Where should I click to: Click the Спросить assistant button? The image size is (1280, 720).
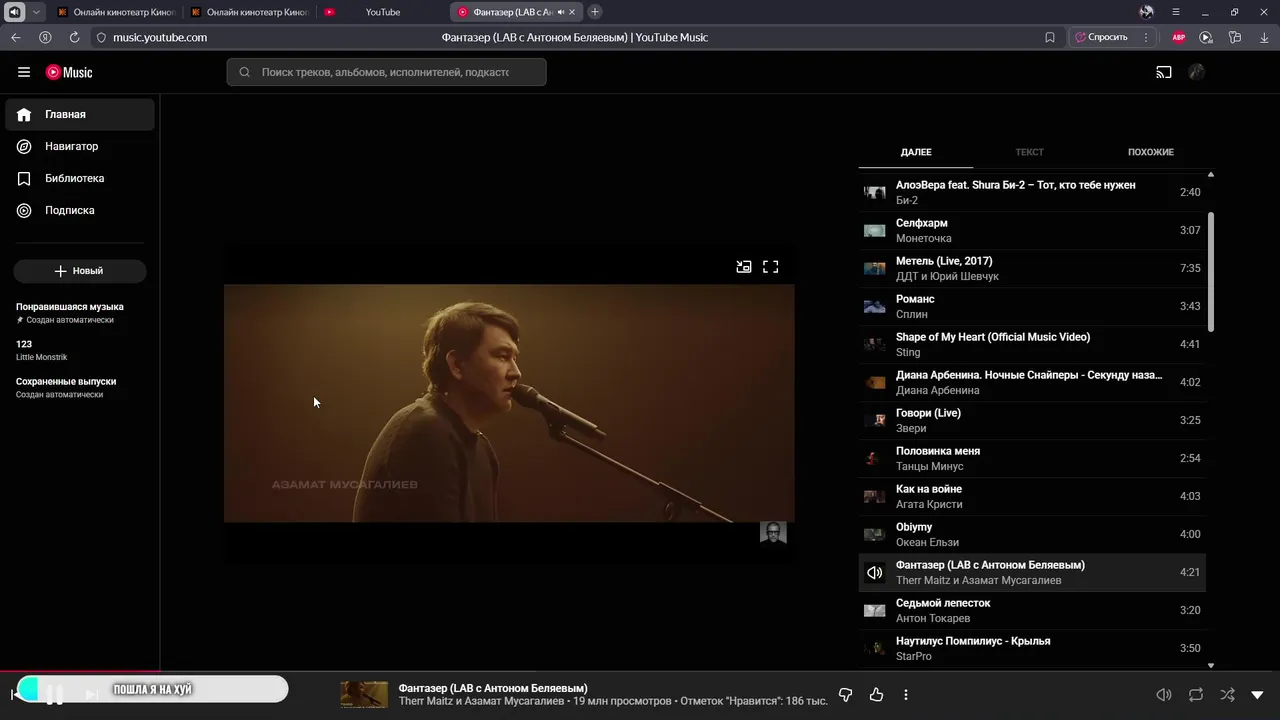1100,37
